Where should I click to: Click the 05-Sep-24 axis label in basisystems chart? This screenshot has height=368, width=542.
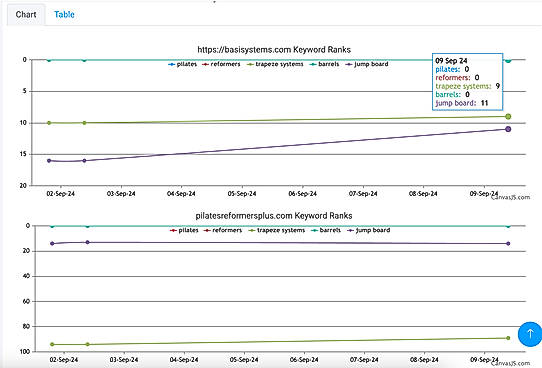click(242, 194)
